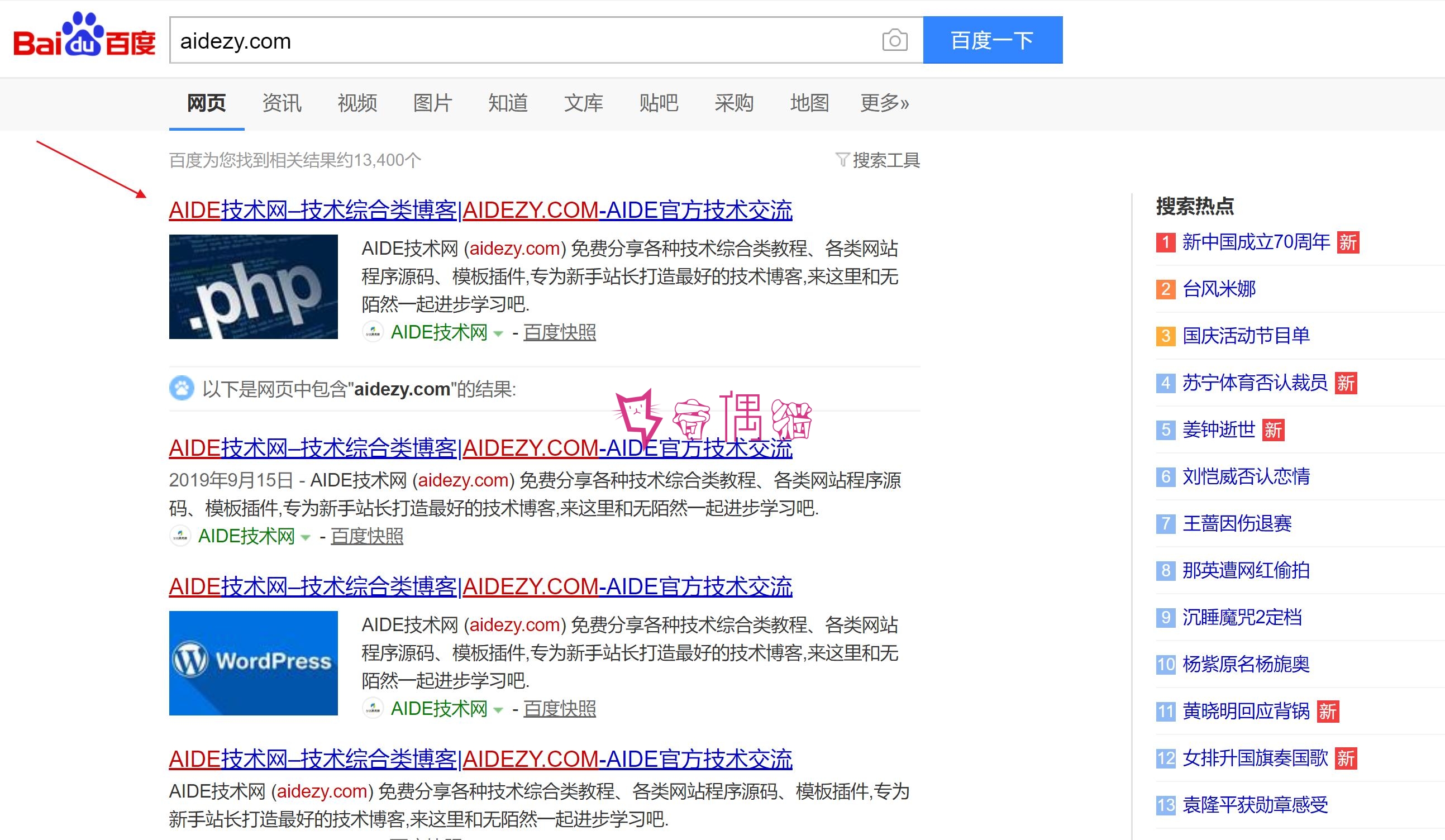Switch to the 地图 tab

pos(810,103)
